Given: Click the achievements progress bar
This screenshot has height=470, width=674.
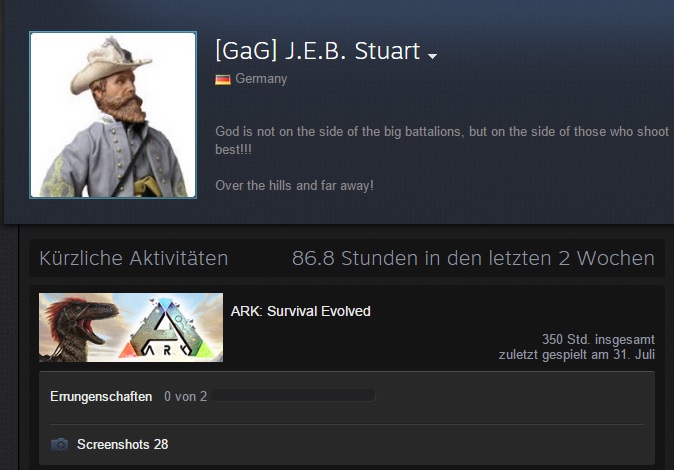Looking at the screenshot, I should click(294, 396).
